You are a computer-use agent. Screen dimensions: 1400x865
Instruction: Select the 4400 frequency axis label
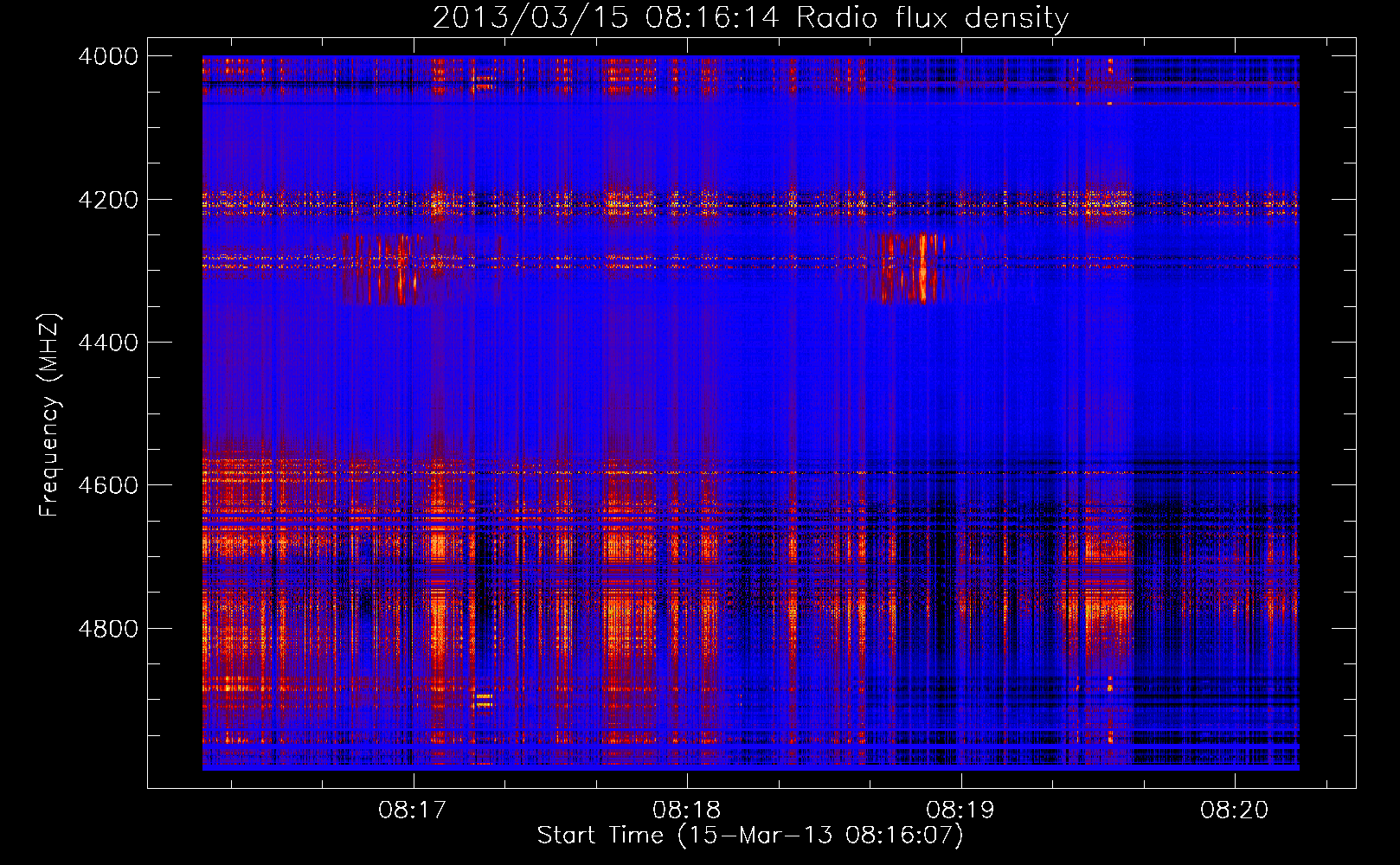click(108, 343)
